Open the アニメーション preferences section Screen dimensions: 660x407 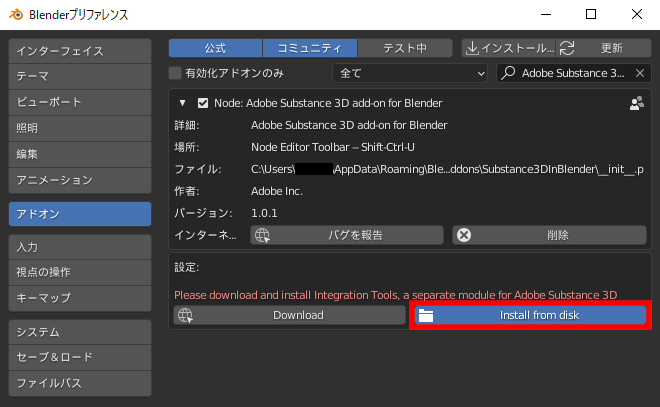point(80,180)
